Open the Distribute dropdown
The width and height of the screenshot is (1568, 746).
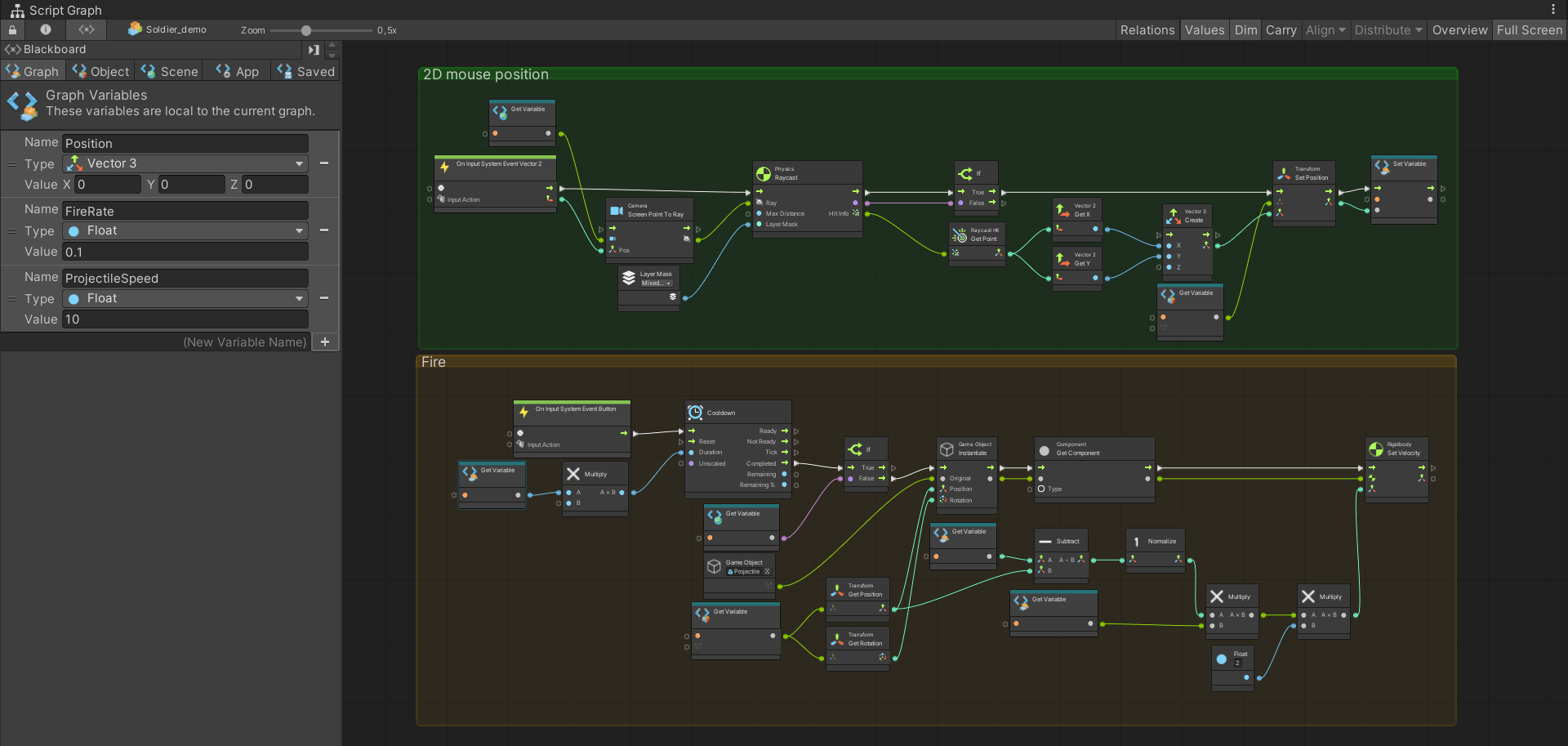click(x=1386, y=29)
